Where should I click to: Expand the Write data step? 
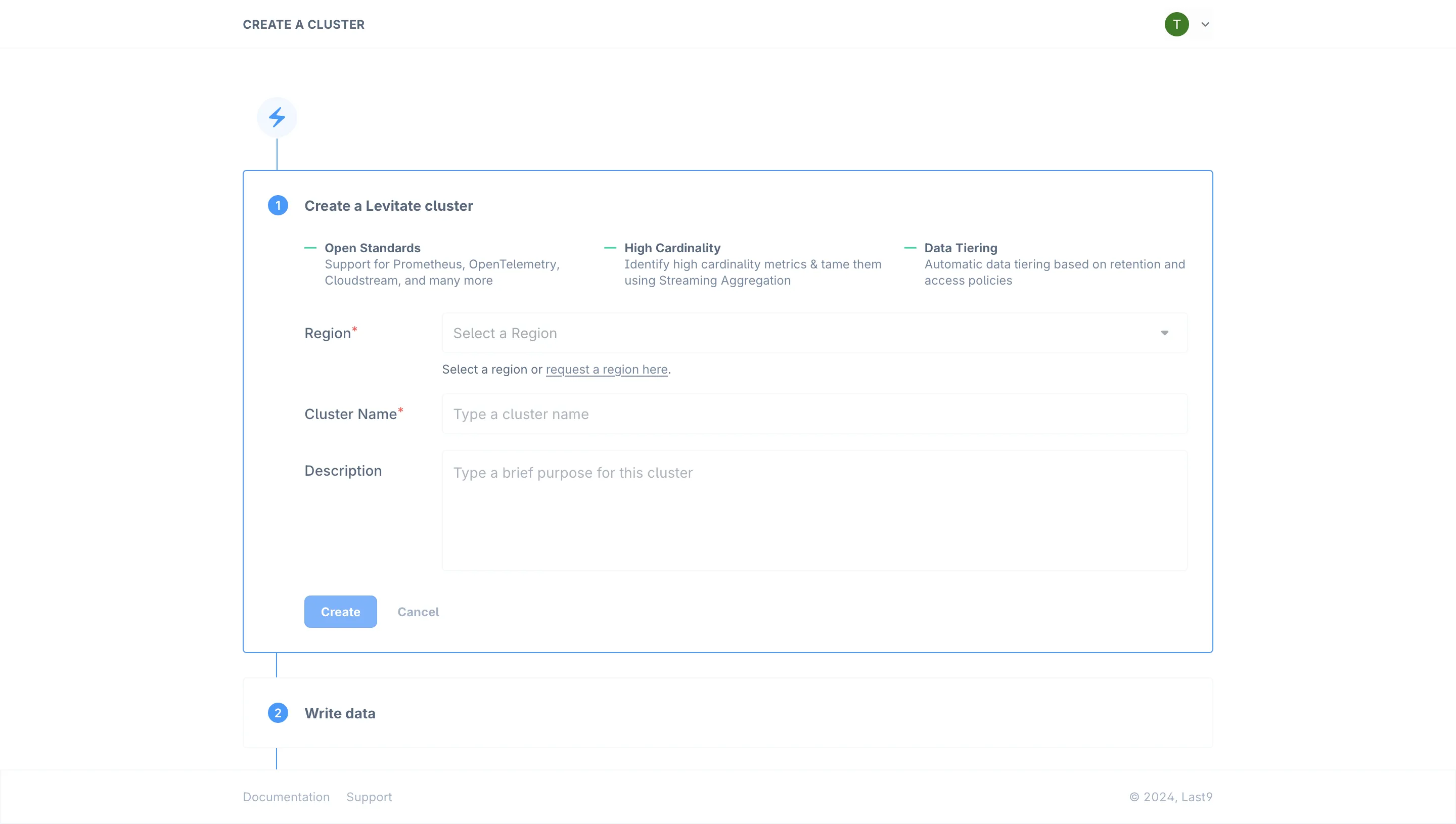tap(340, 713)
